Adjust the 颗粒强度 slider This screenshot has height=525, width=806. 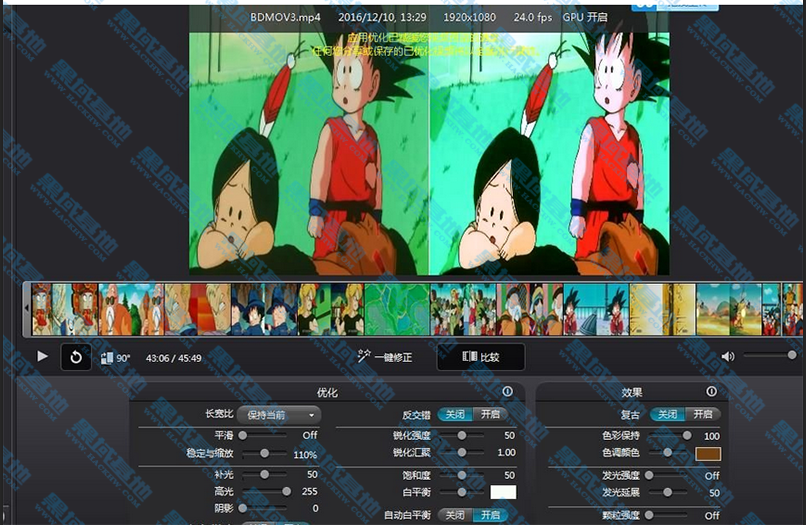[668, 515]
